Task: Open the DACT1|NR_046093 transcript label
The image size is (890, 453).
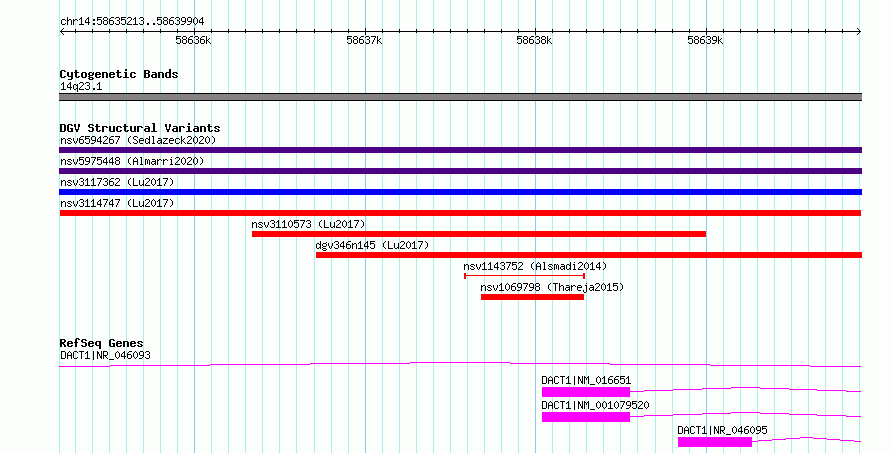Action: [106, 355]
